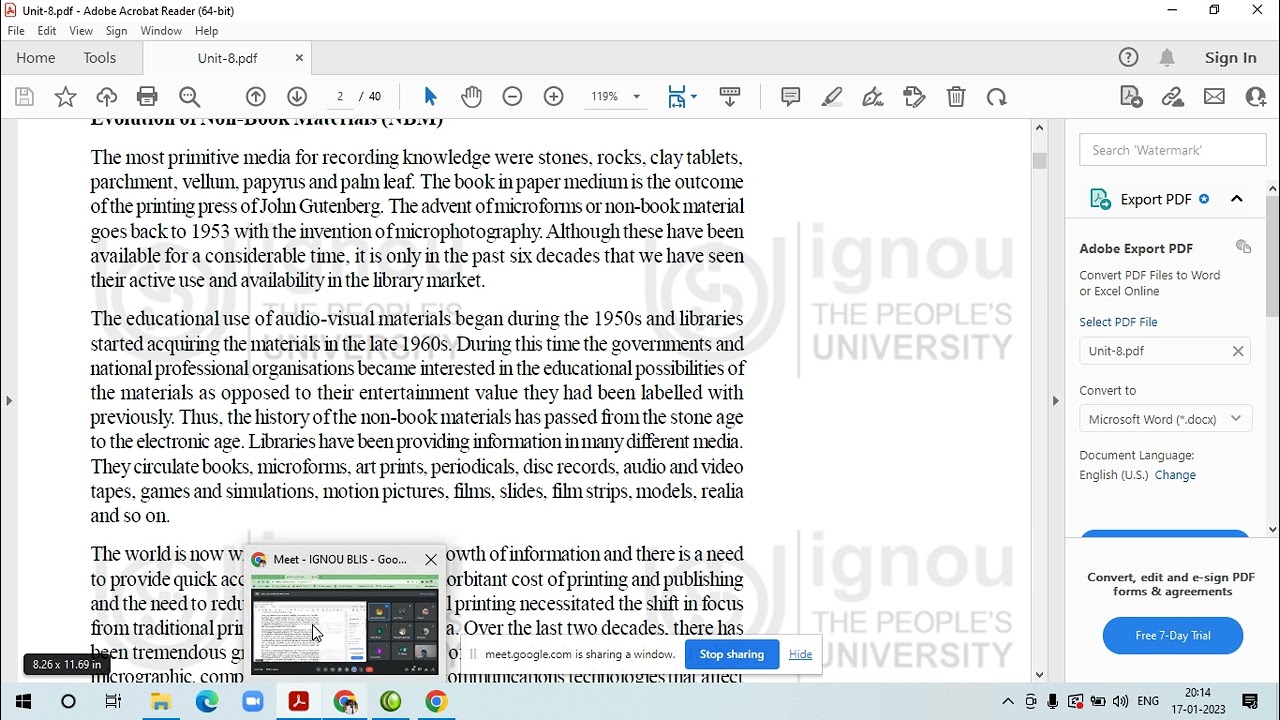Upload the file to the cloud
This screenshot has height=720, width=1280.
click(107, 97)
